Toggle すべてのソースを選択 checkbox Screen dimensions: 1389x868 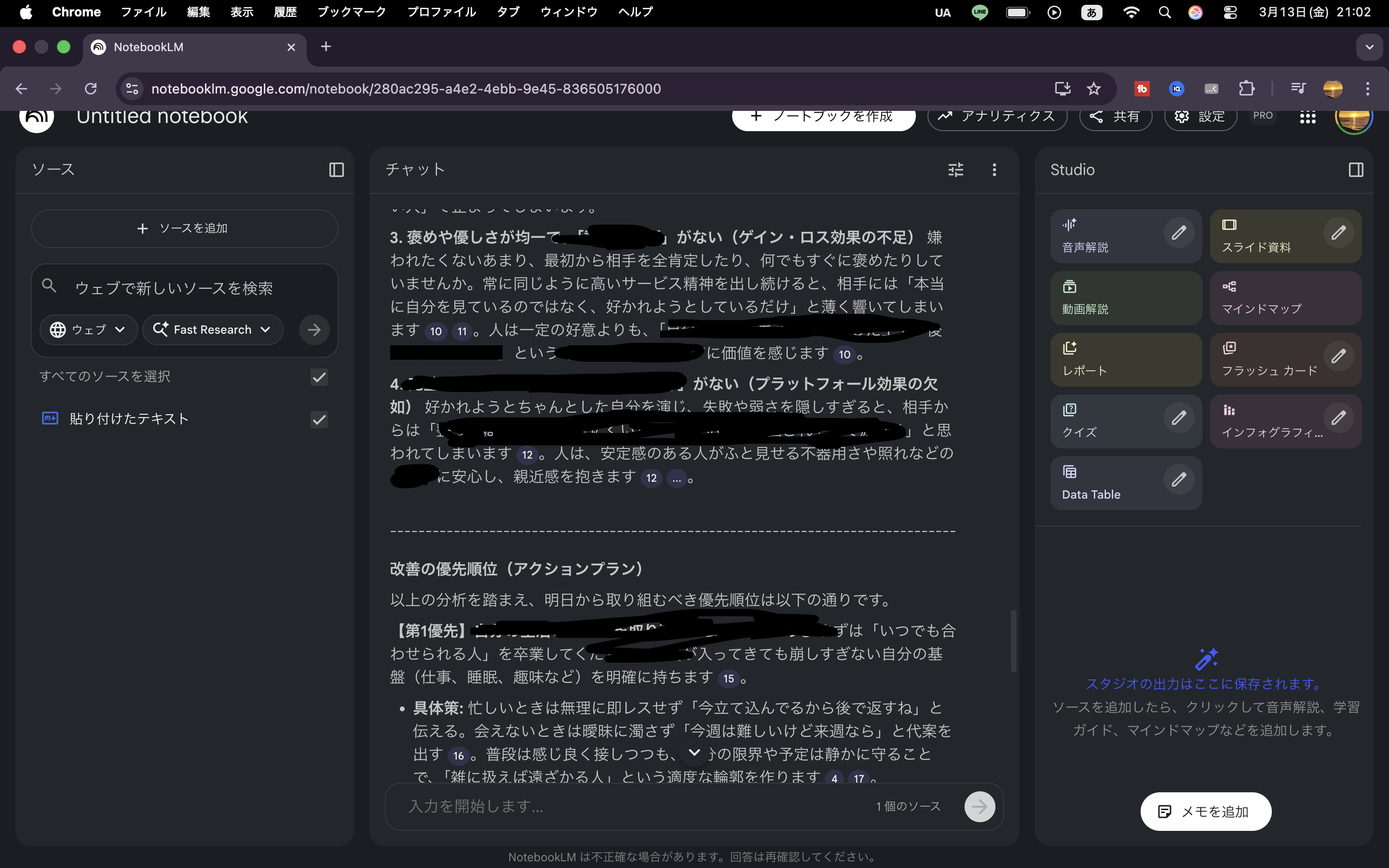319,377
